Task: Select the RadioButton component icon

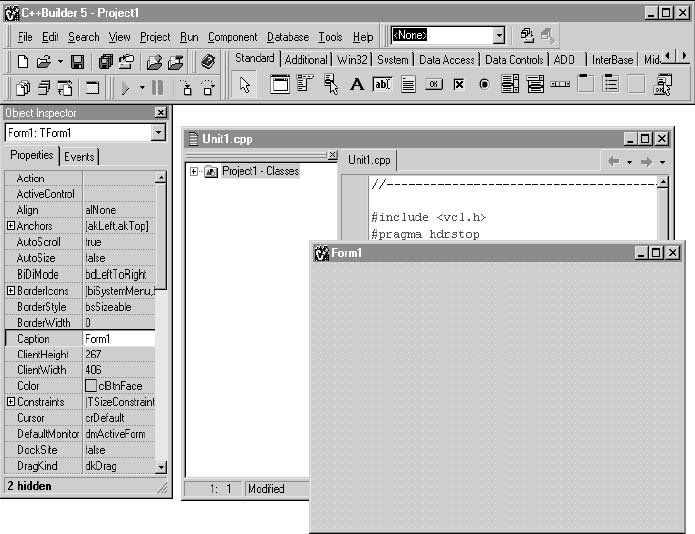Action: click(484, 84)
